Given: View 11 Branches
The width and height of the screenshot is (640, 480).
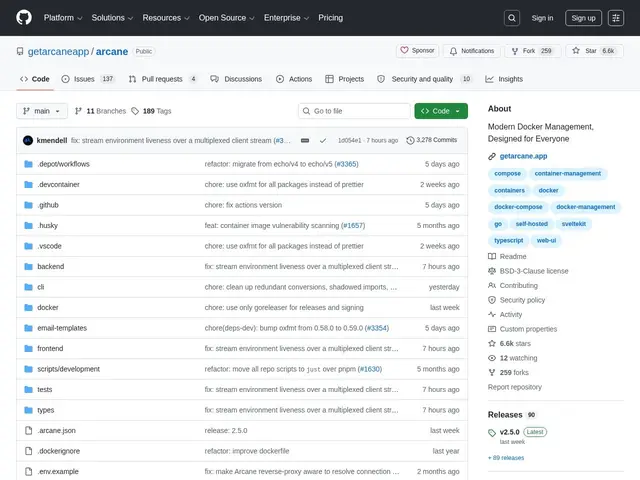Looking at the screenshot, I should [100, 111].
